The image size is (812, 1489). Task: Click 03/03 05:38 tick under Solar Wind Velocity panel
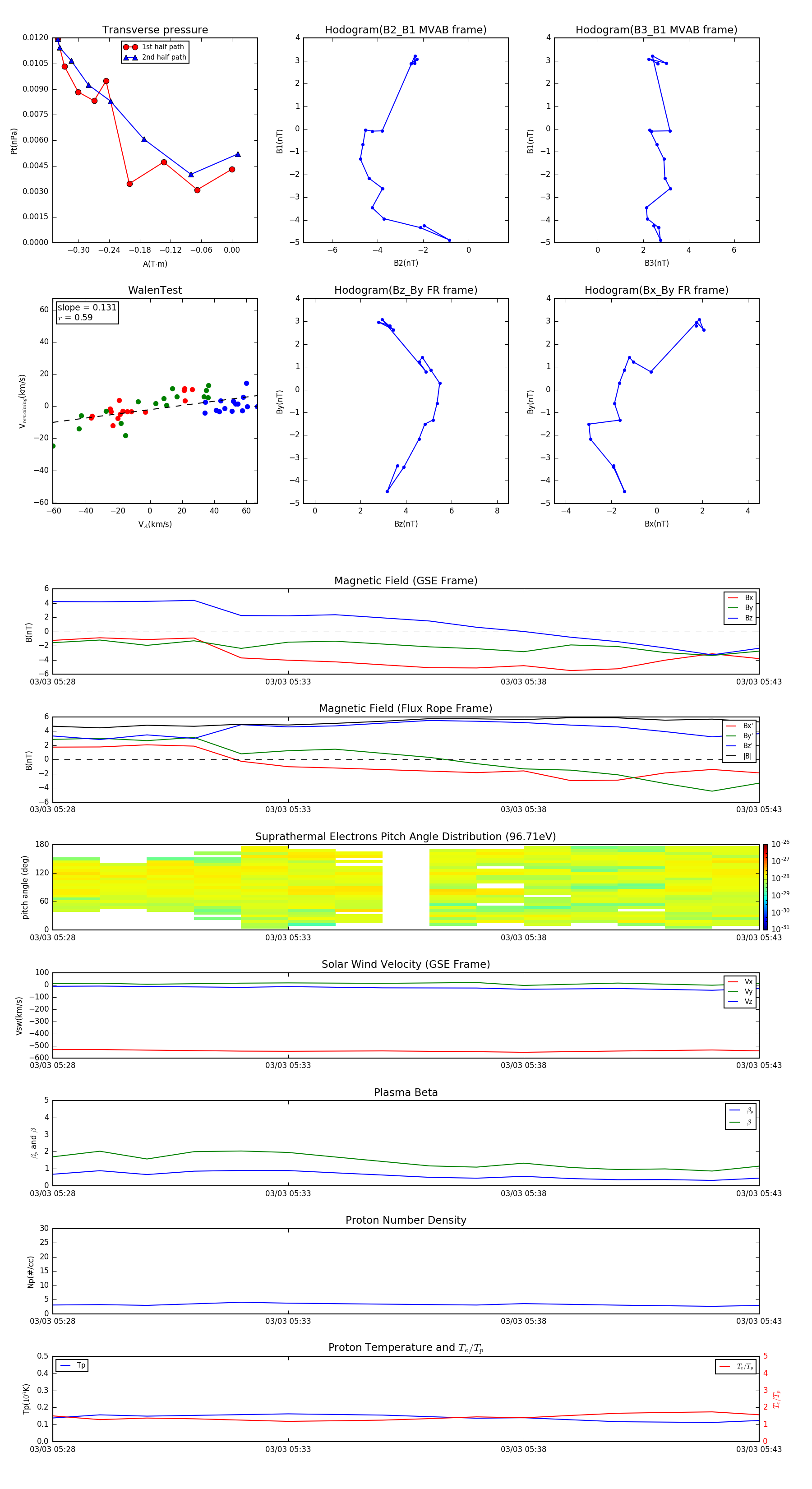pyautogui.click(x=524, y=1065)
